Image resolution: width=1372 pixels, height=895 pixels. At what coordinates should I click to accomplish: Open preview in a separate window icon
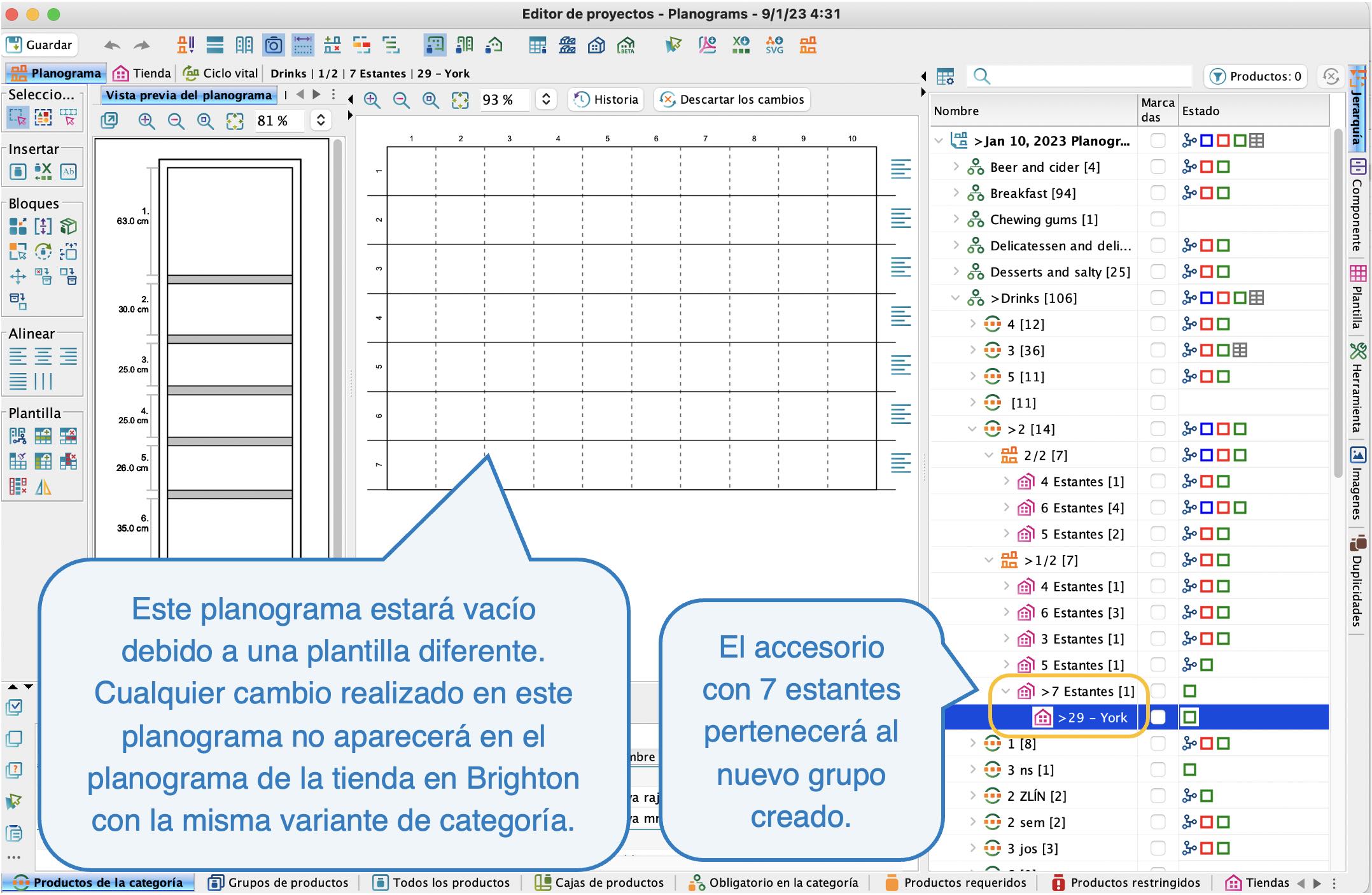pos(109,120)
